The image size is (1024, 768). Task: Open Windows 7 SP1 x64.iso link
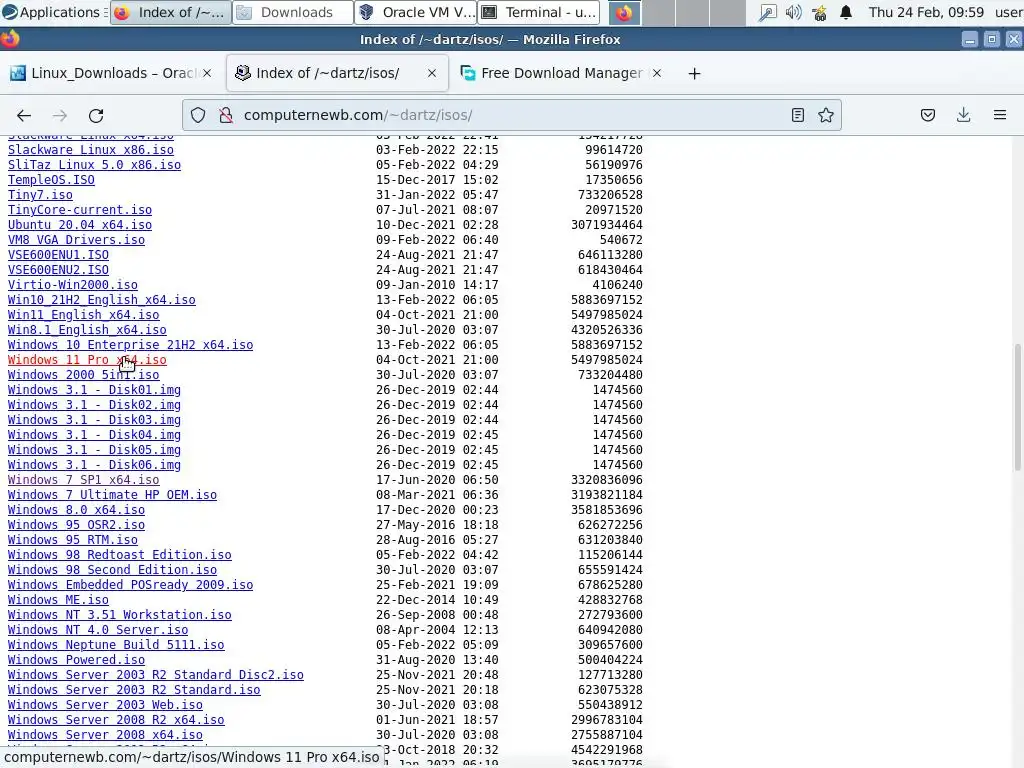[x=84, y=480]
